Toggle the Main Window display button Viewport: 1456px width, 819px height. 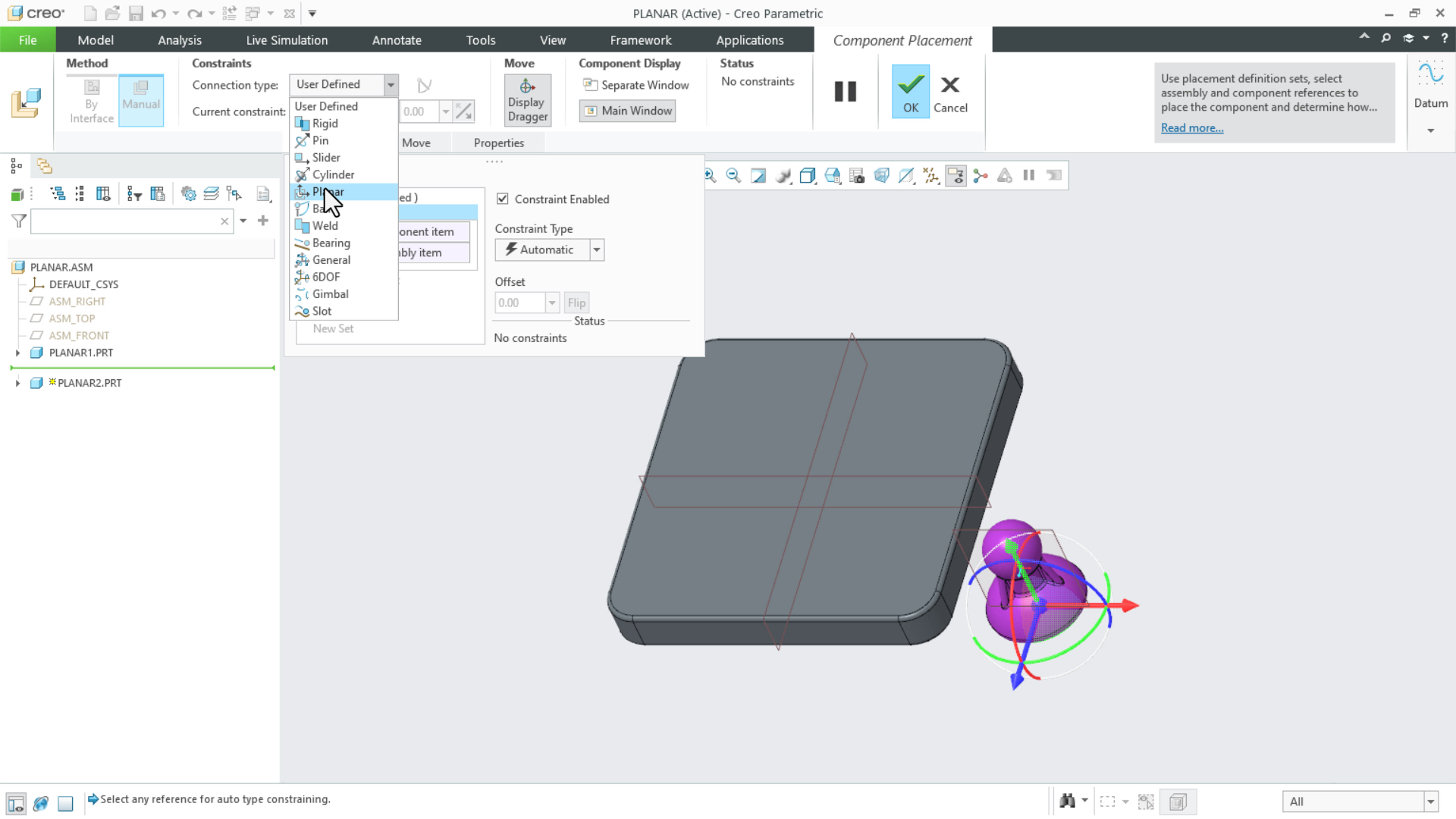[628, 111]
